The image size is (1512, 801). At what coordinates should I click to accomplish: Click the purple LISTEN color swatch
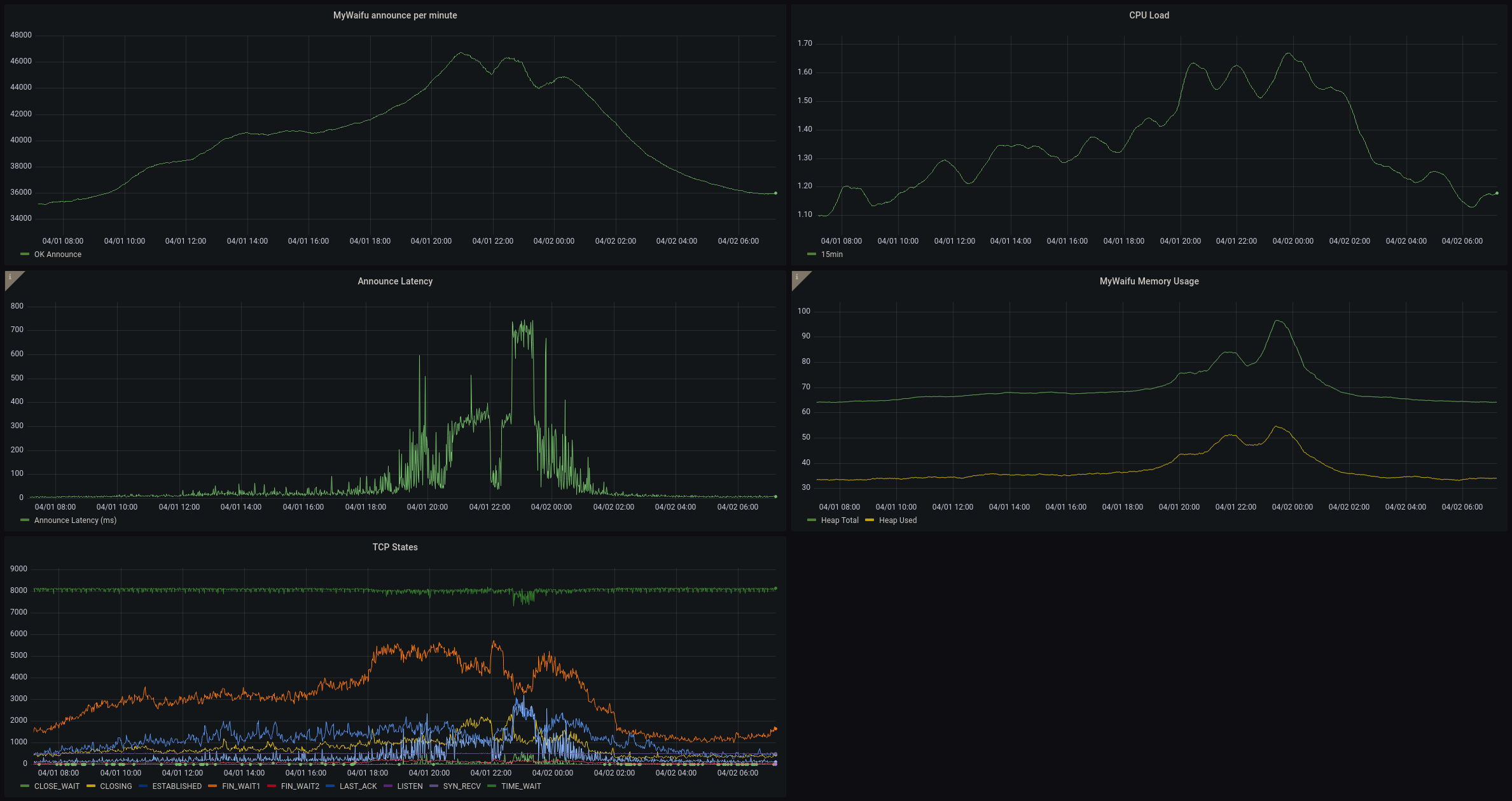coord(387,786)
